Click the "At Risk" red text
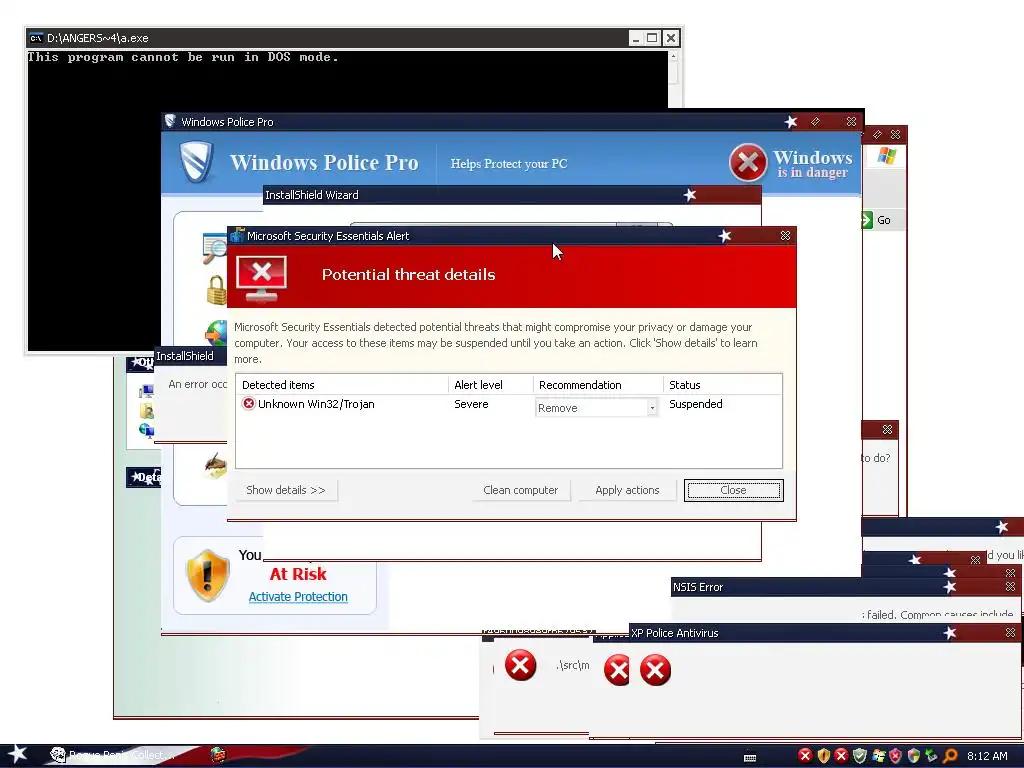This screenshot has width=1024, height=768. (298, 574)
